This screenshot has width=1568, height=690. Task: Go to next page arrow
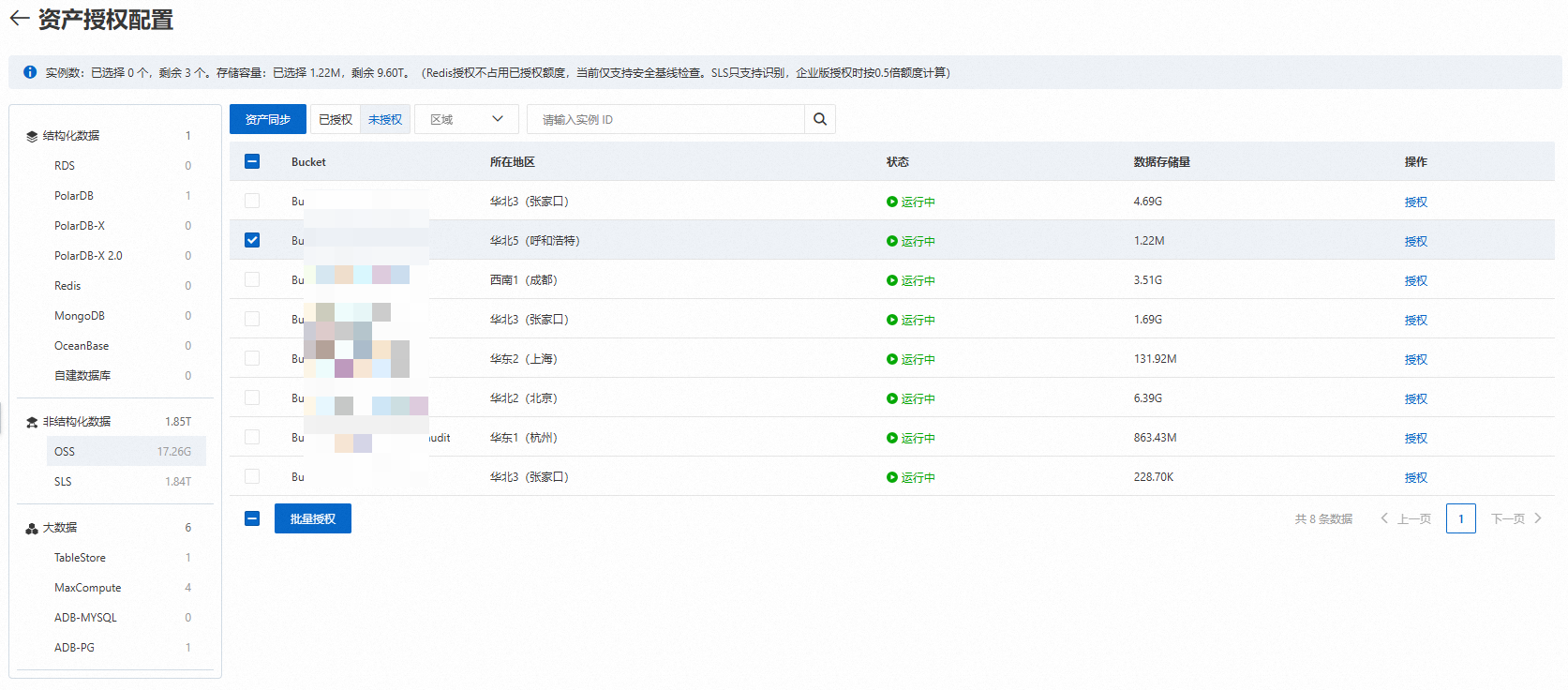pos(1538,518)
